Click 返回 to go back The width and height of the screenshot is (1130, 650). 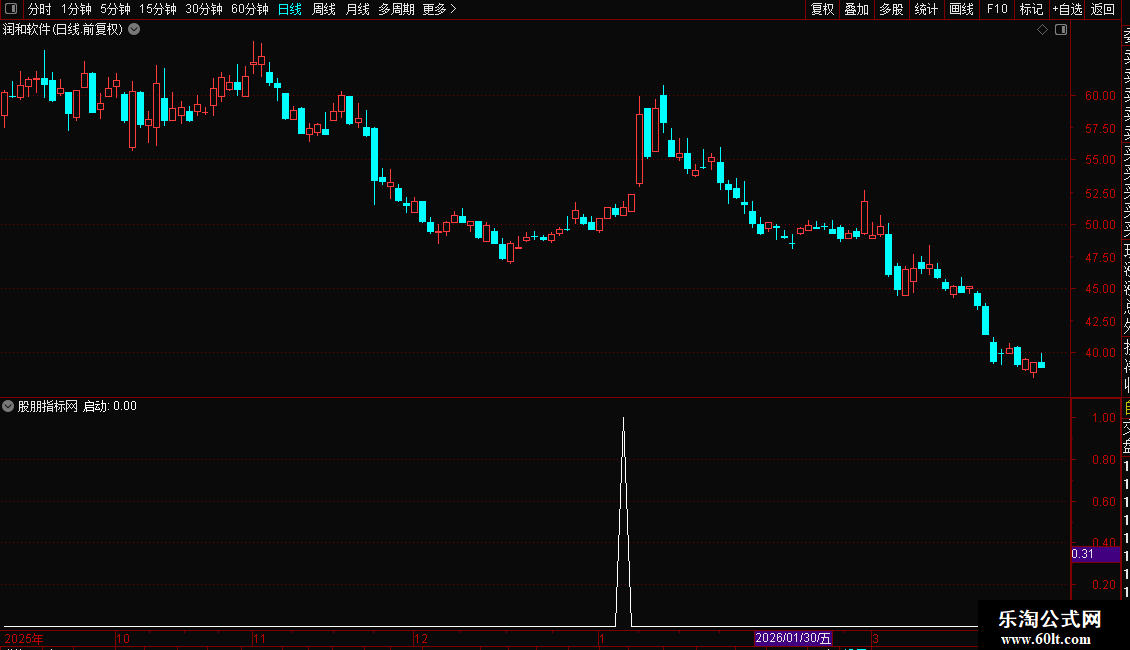pyautogui.click(x=1103, y=9)
